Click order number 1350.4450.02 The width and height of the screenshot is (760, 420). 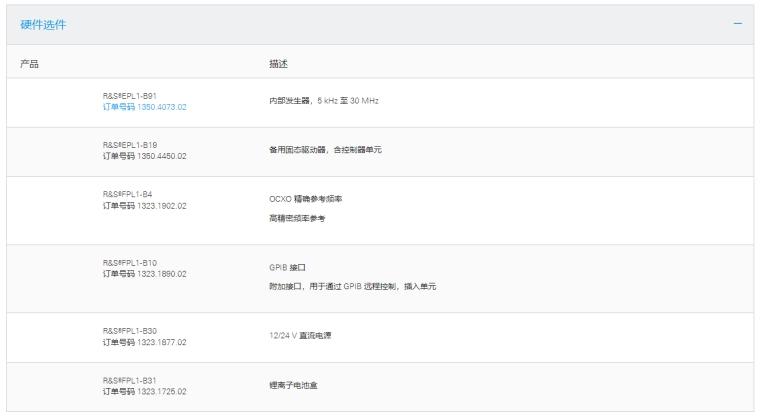point(145,156)
